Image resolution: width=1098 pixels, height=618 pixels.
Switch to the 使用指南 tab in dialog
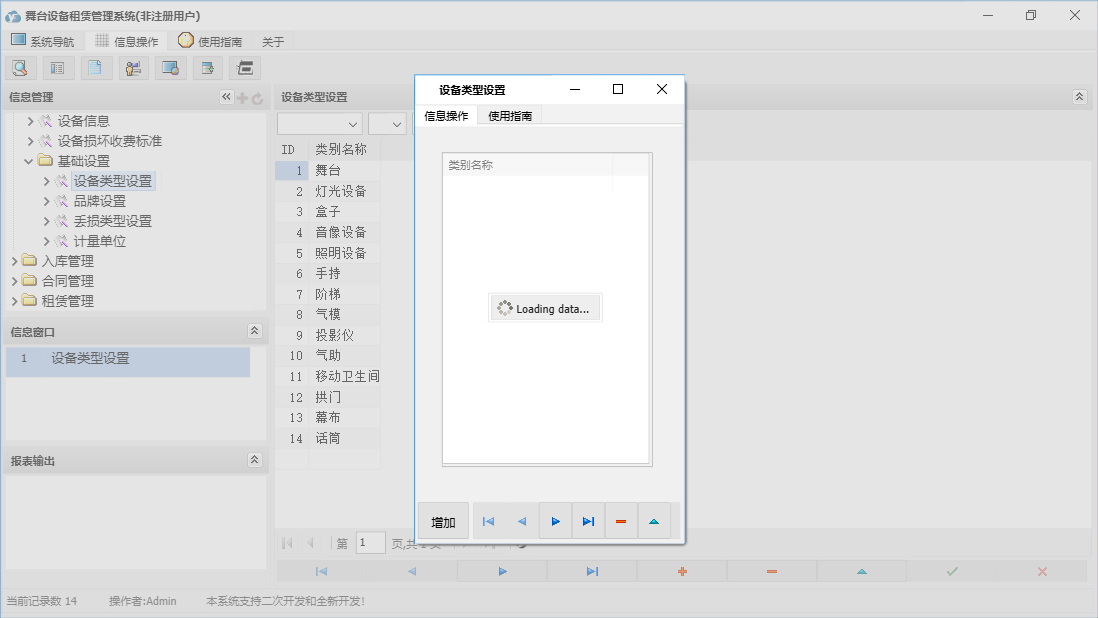point(512,115)
